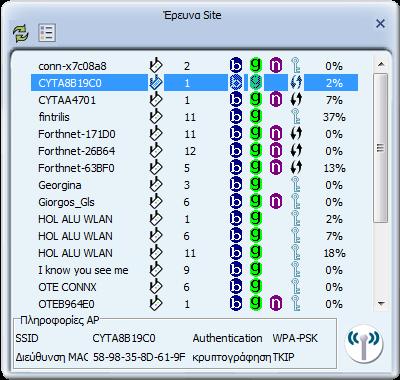Click the 13% signal value for Forthnet-63BF0
This screenshot has width=400, height=380.
(x=334, y=168)
